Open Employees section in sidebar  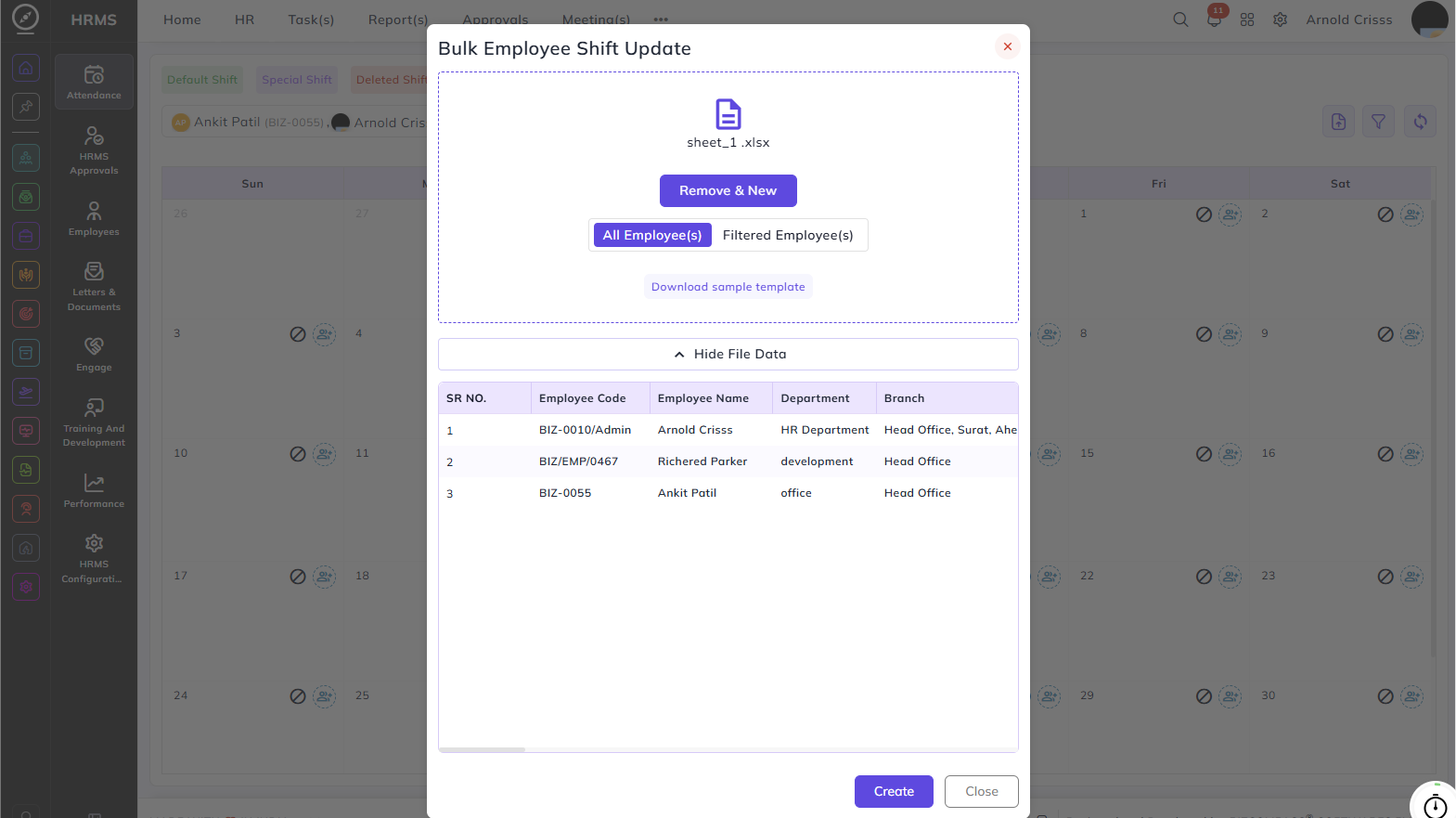(94, 219)
